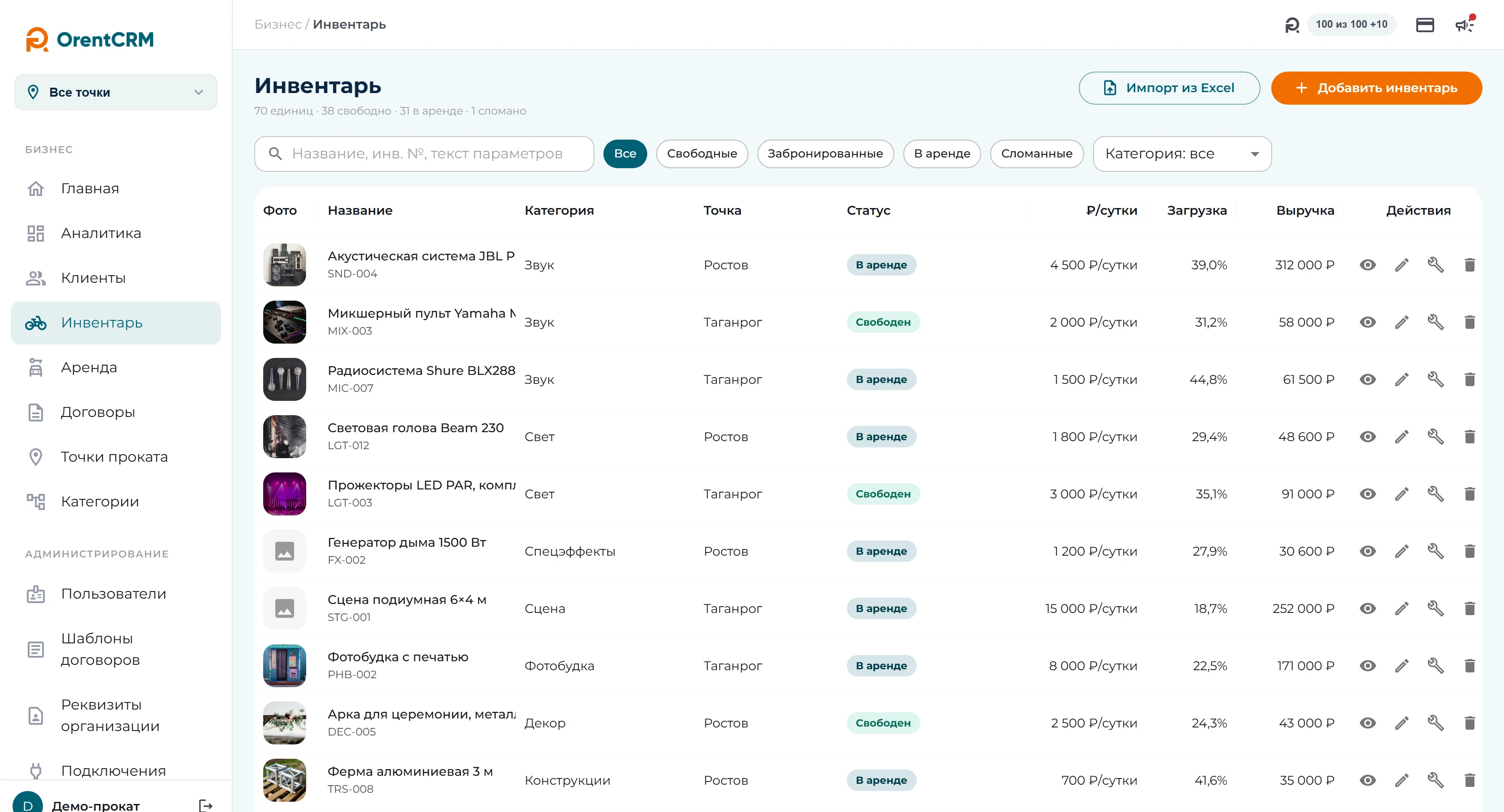Screen dimensions: 1504x812
Task: Edit Ферма алюминиевая 3 м with pencil
Action: coord(1402,780)
